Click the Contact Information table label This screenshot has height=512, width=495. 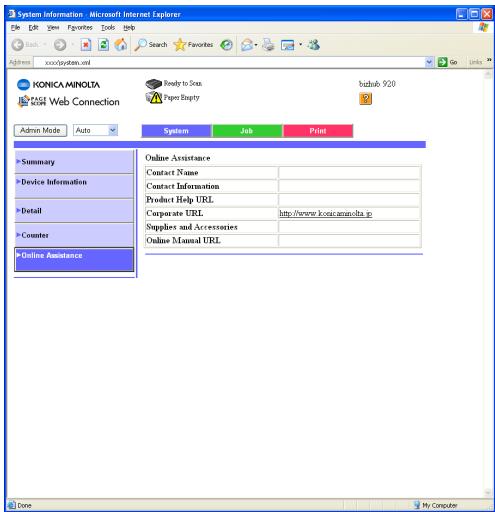pos(183,186)
